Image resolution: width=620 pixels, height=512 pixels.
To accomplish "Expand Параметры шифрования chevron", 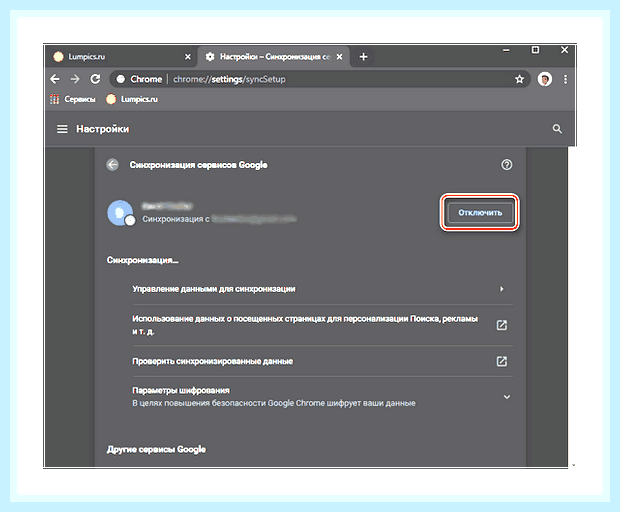I will [507, 397].
